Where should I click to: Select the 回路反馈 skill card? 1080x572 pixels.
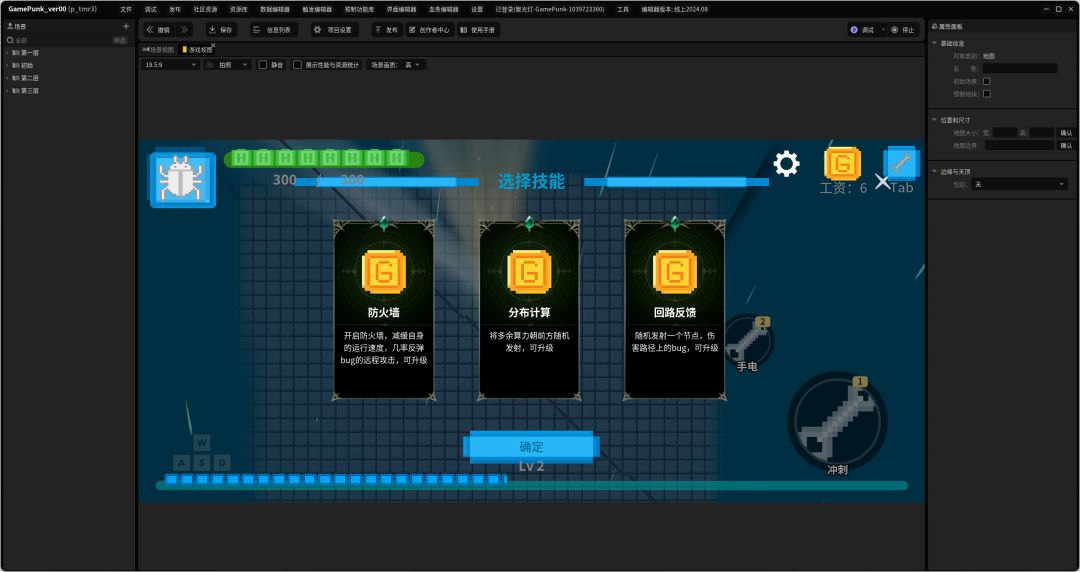click(x=674, y=309)
